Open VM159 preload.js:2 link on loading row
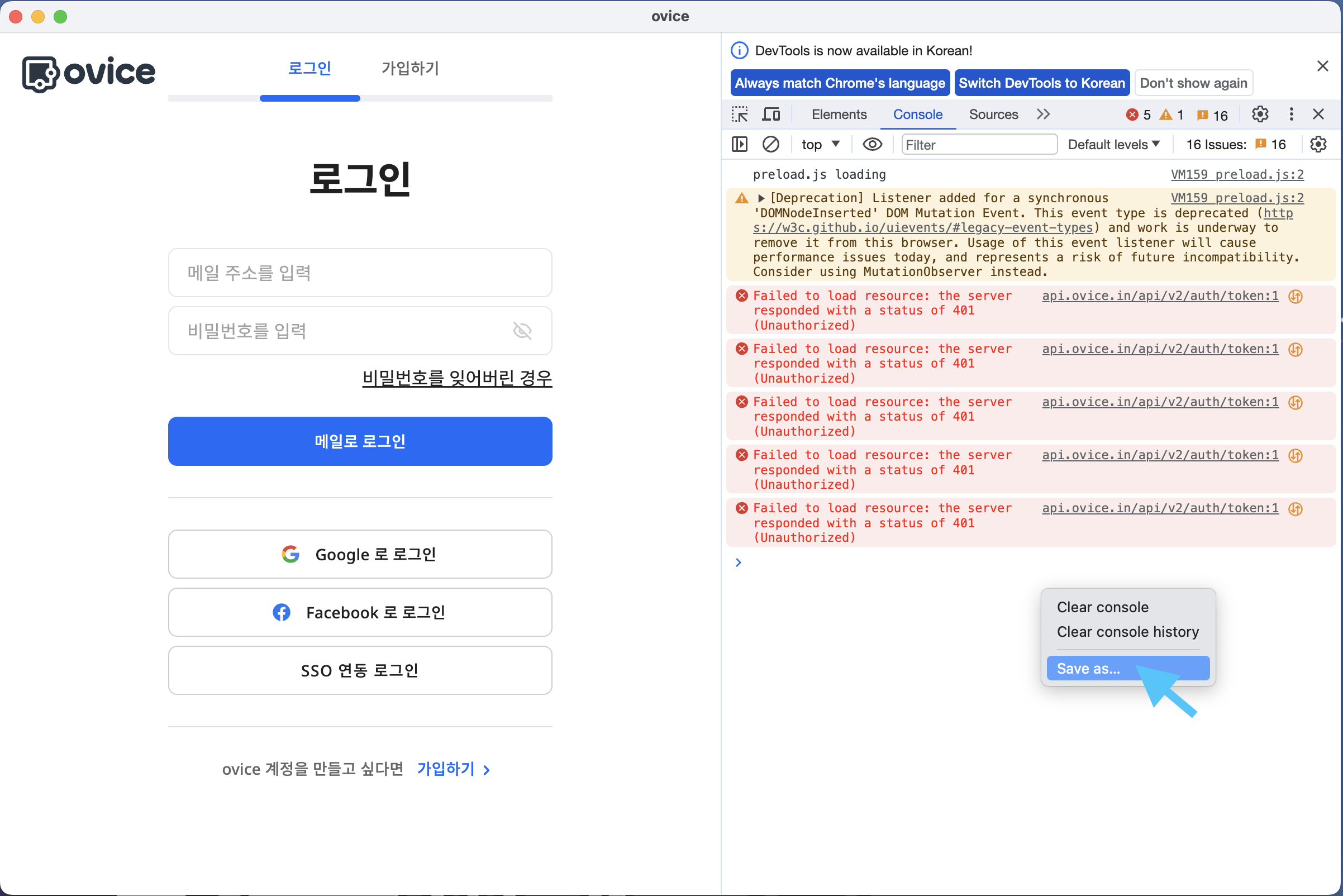 (1237, 174)
